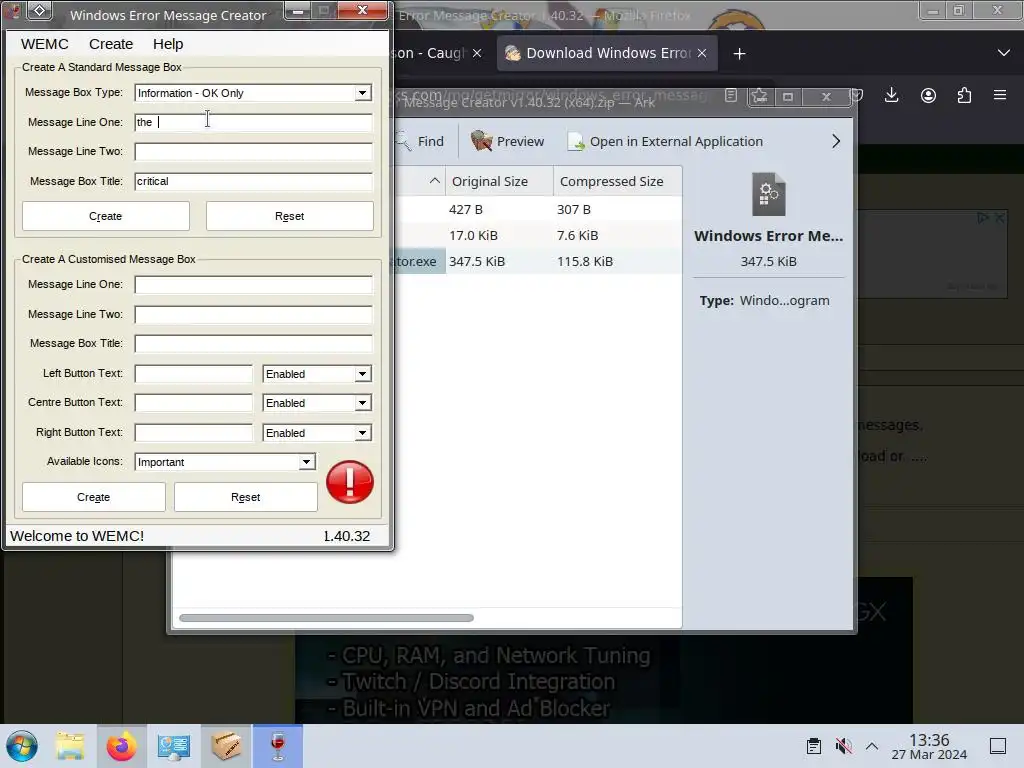Screen dimensions: 1024x768
Task: Select the 347.5 KiB exe row in Ark
Action: (537, 261)
